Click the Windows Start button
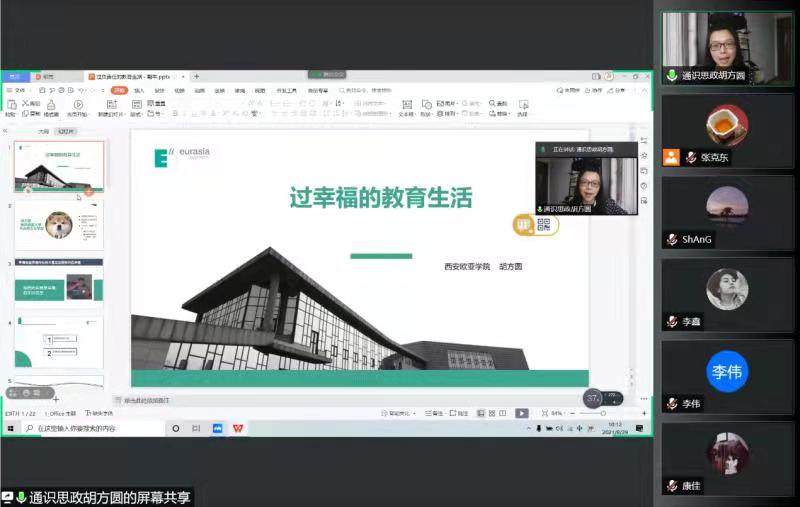 [10, 428]
